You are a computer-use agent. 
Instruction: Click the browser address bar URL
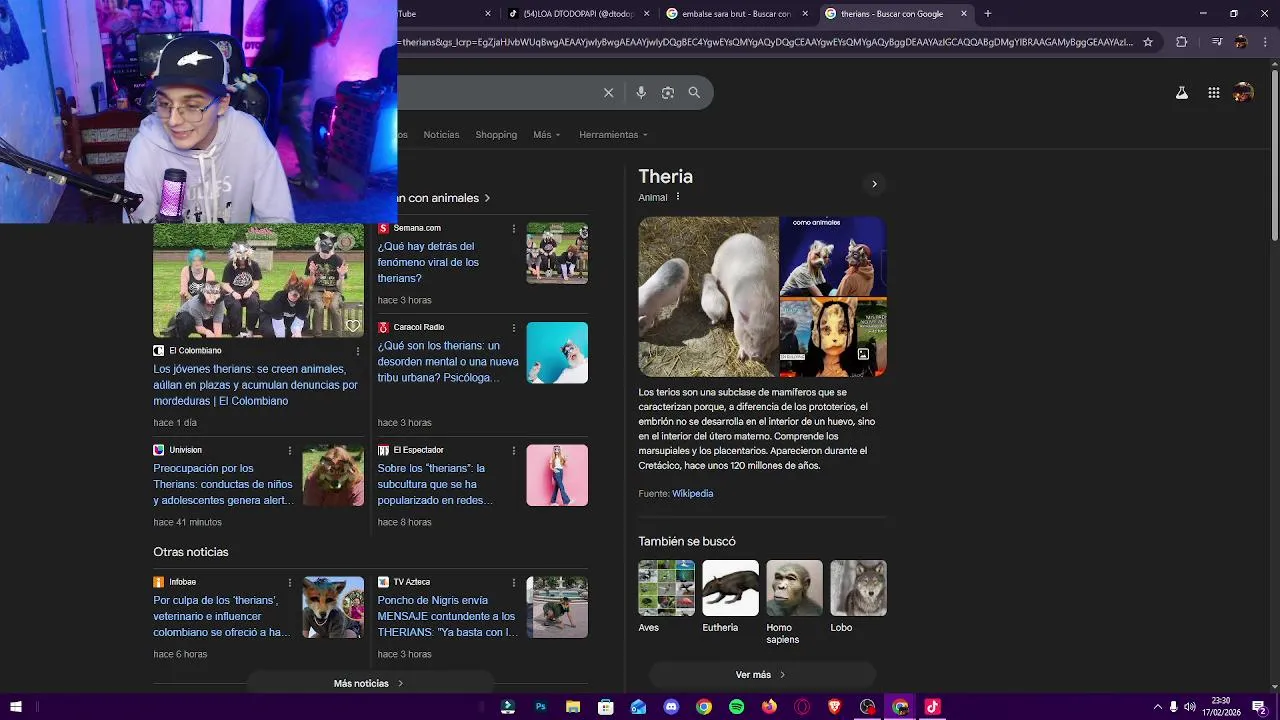point(765,42)
